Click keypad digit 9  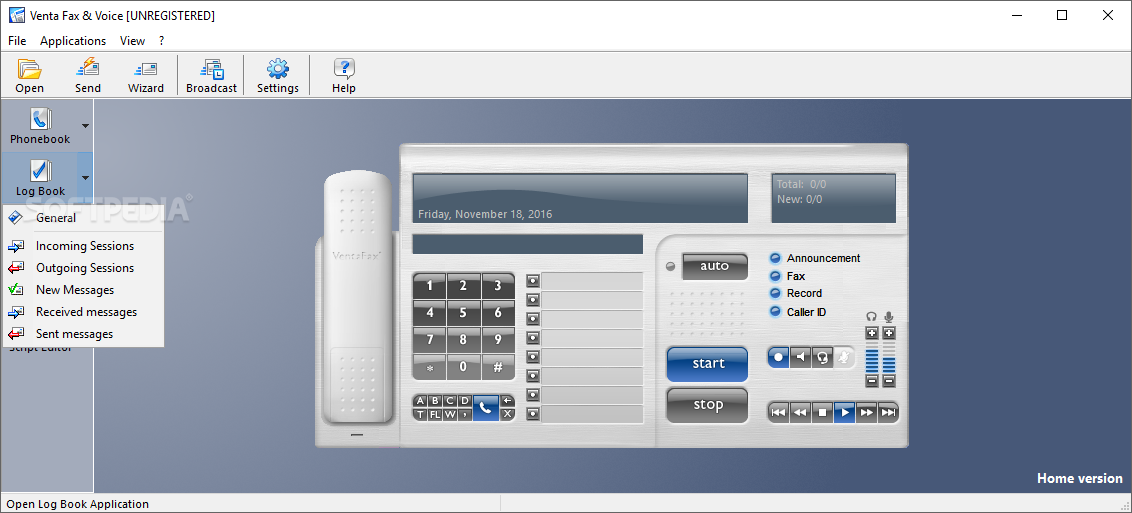[498, 340]
